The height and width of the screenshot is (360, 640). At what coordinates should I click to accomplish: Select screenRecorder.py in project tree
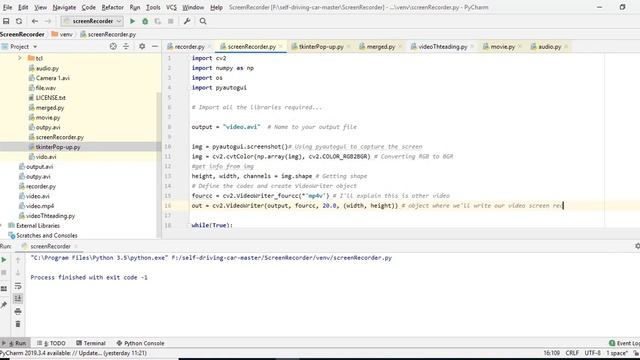coord(60,137)
